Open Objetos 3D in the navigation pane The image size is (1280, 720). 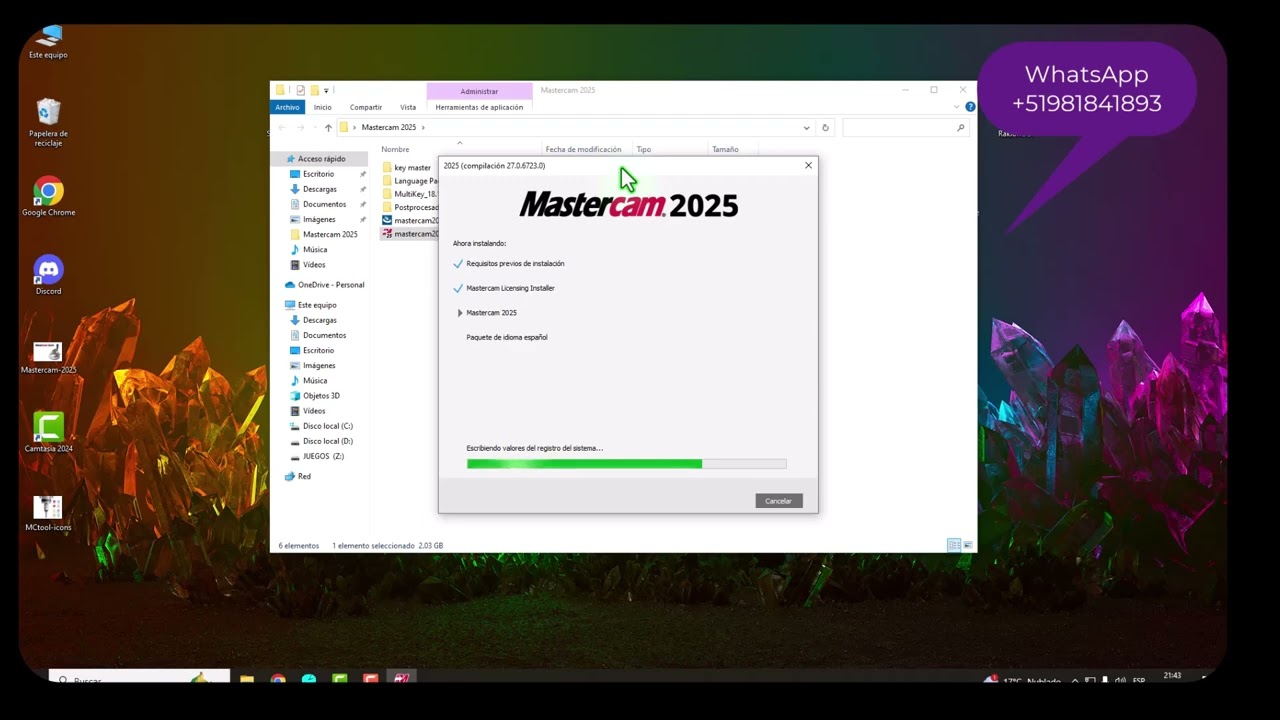coord(314,396)
